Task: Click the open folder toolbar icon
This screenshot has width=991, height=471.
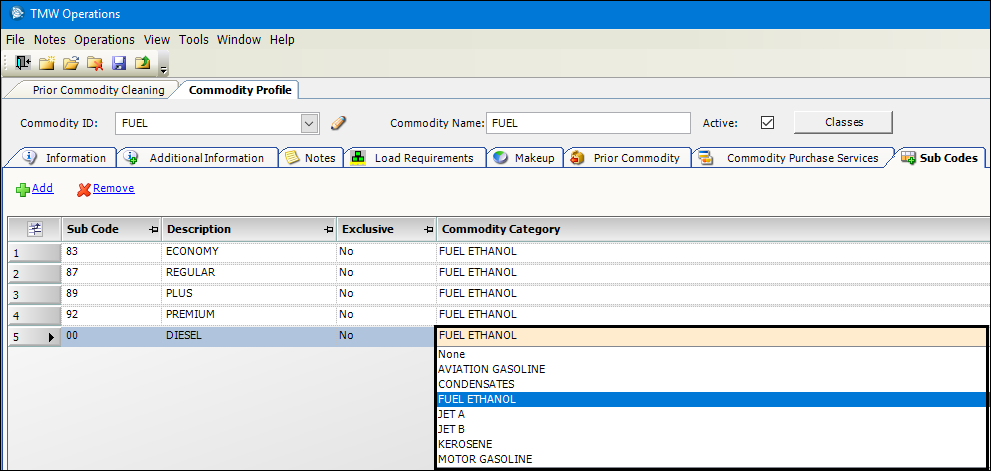Action: [70, 63]
